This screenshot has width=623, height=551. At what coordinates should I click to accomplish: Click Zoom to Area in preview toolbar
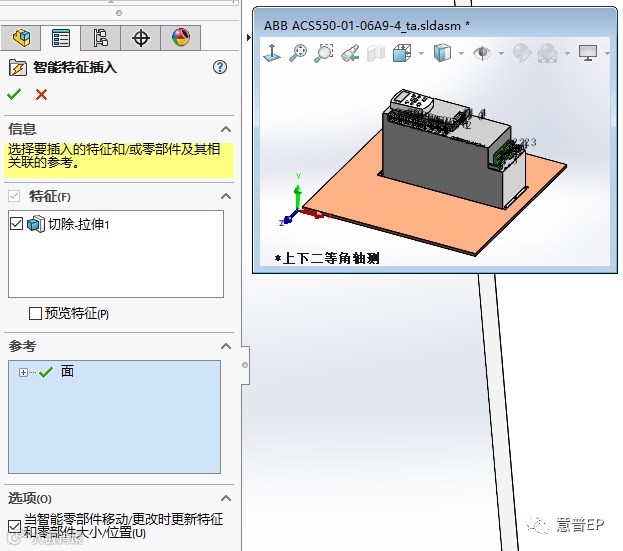(324, 53)
